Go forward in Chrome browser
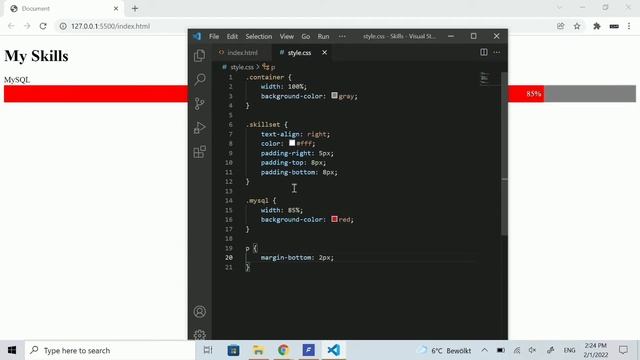 pos(27,26)
